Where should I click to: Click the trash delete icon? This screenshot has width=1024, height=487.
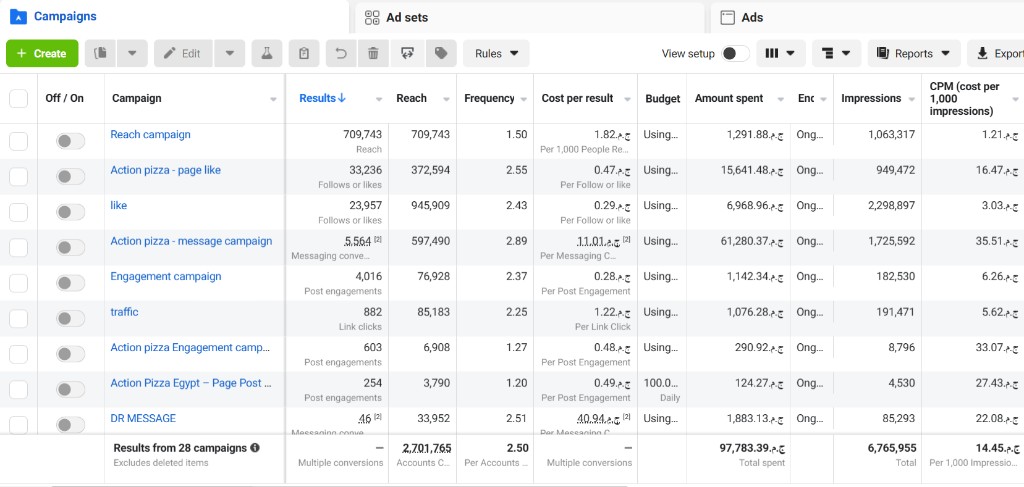374,54
